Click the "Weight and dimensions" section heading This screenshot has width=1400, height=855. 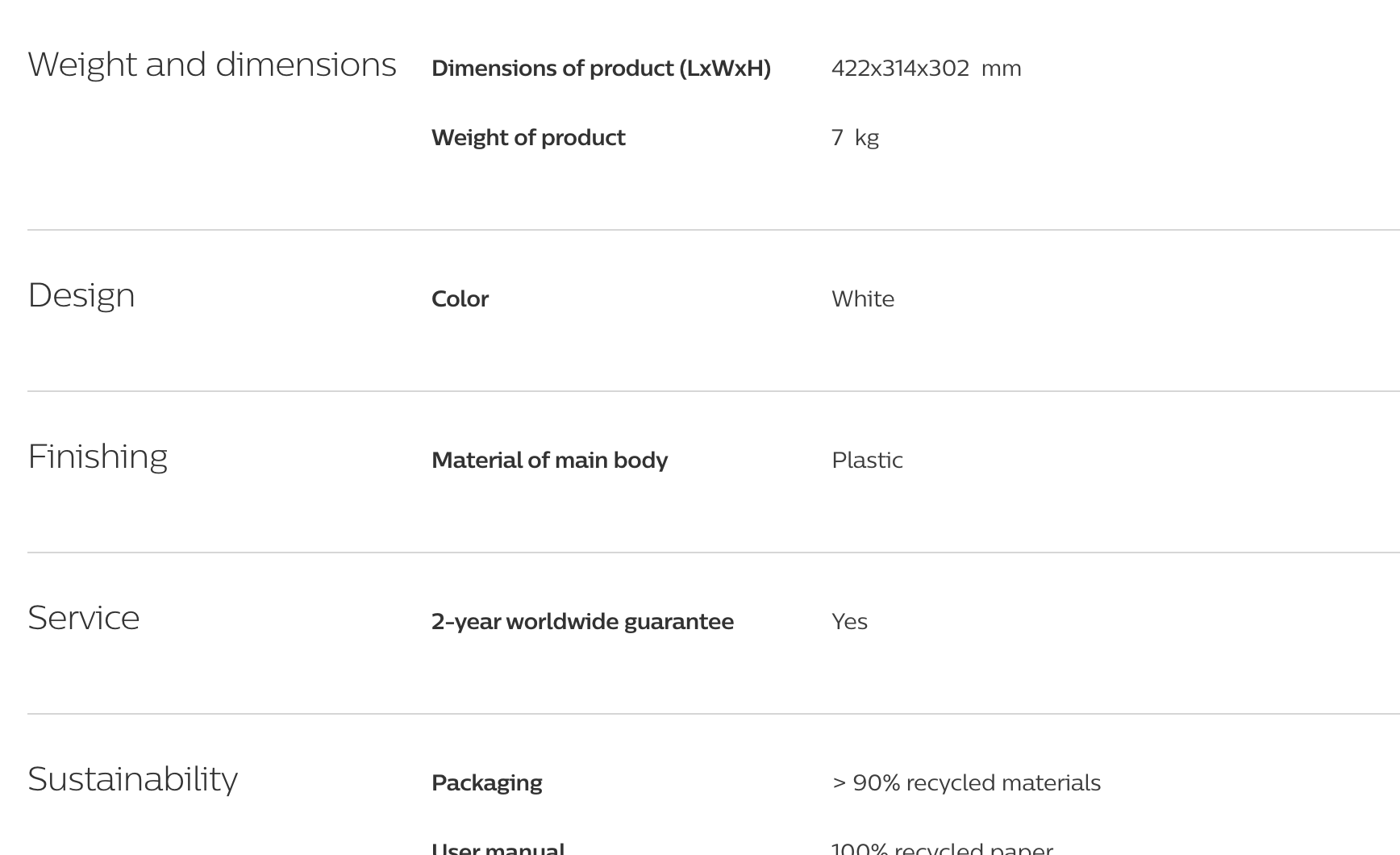[x=212, y=65]
